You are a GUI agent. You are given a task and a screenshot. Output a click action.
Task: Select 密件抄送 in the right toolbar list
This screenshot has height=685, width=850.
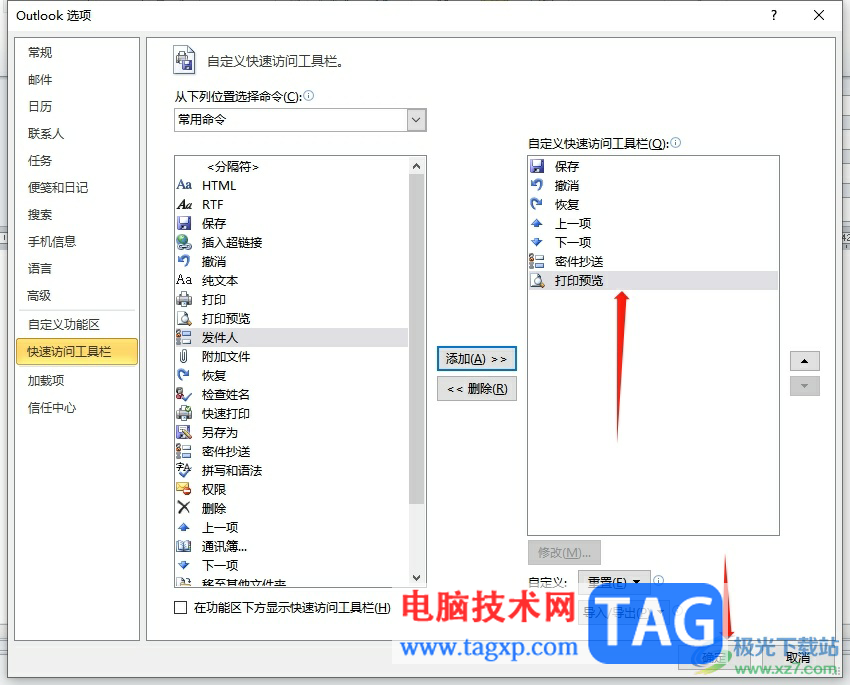click(x=652, y=261)
